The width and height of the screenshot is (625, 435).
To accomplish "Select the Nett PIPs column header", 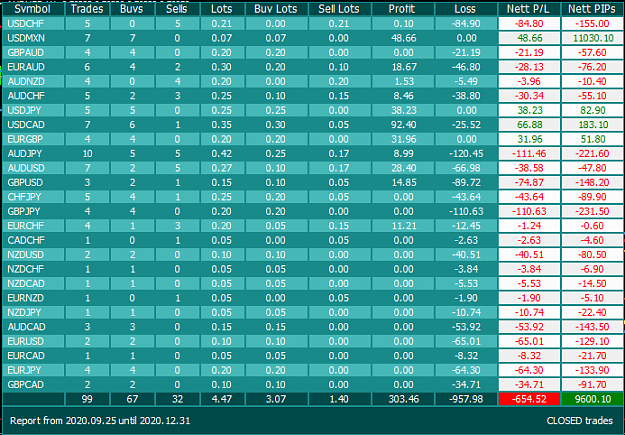I will pyautogui.click(x=592, y=9).
